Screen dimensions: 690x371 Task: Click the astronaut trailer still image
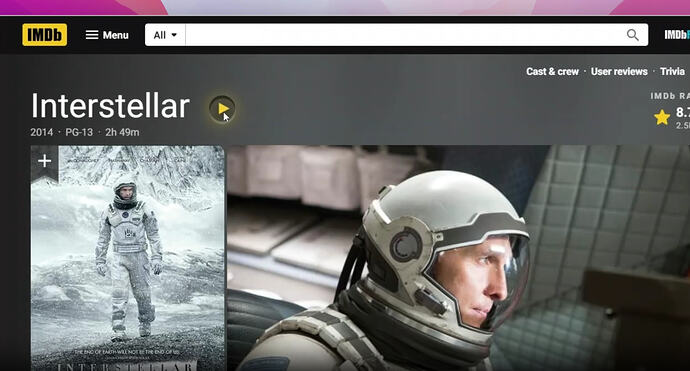coord(459,258)
